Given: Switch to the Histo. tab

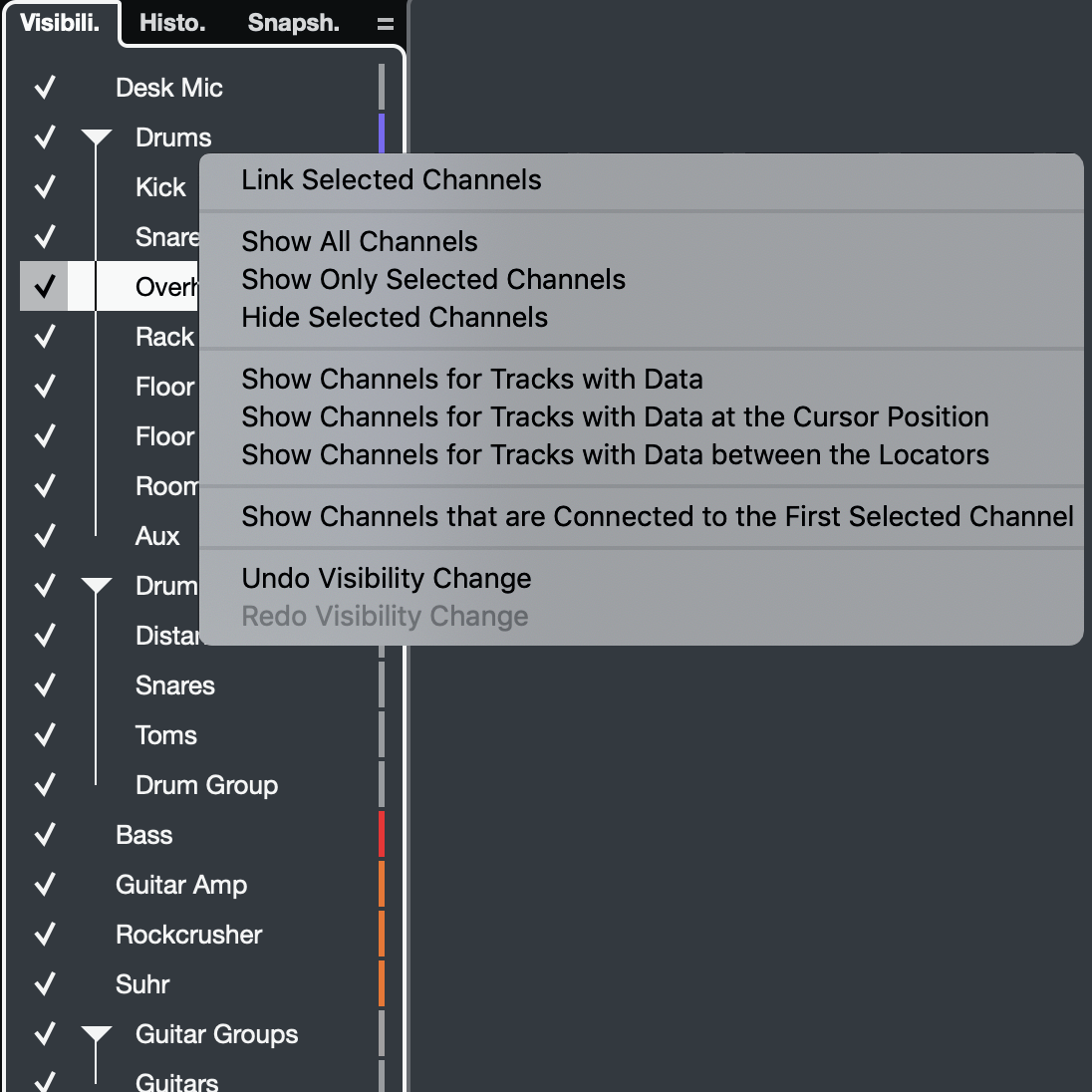Looking at the screenshot, I should pyautogui.click(x=173, y=22).
